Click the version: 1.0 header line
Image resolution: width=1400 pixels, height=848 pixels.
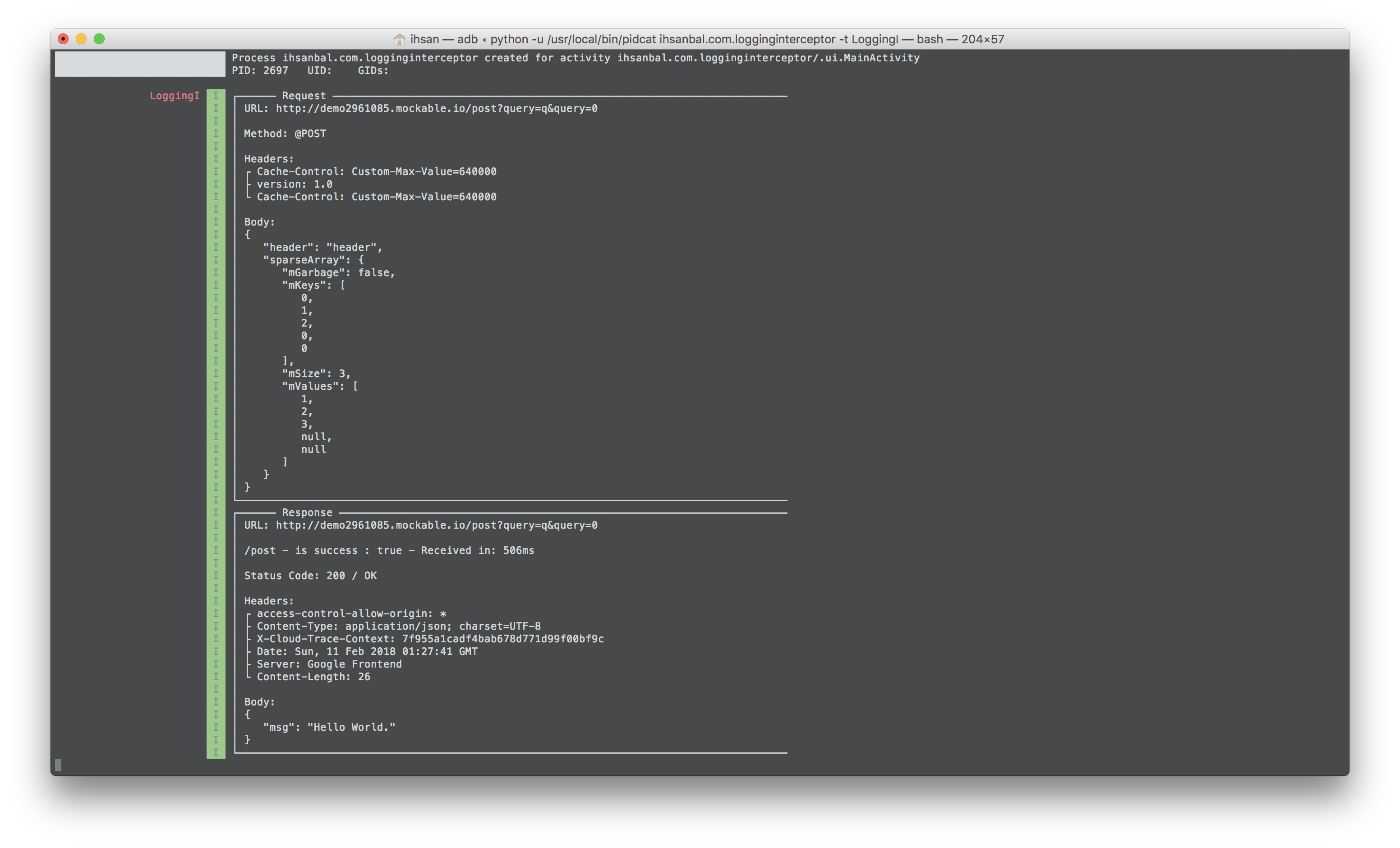coord(295,184)
